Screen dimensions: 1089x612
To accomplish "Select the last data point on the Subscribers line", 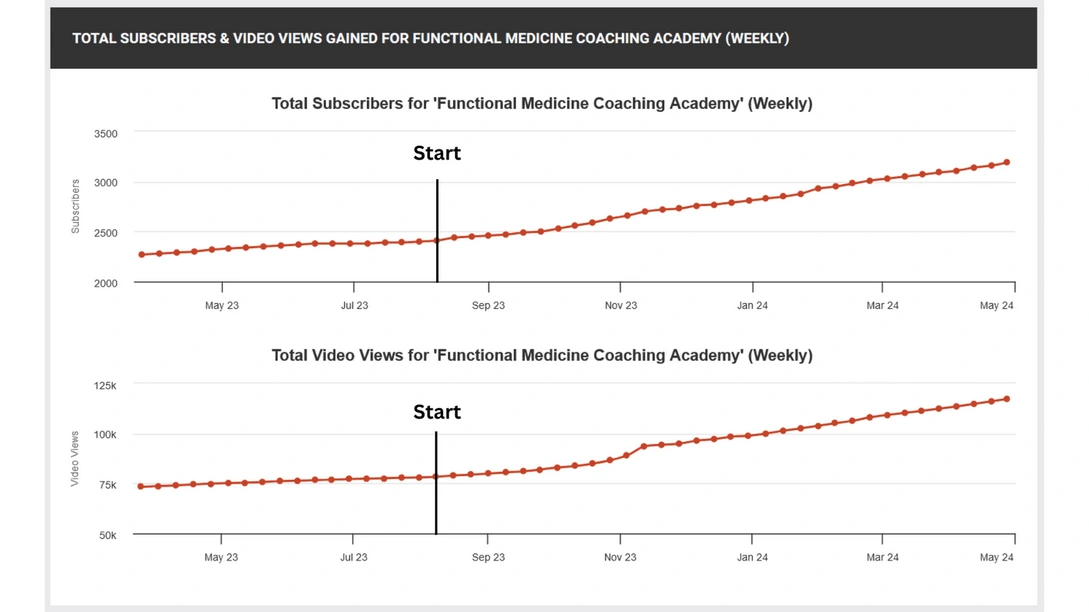I will tap(1006, 162).
